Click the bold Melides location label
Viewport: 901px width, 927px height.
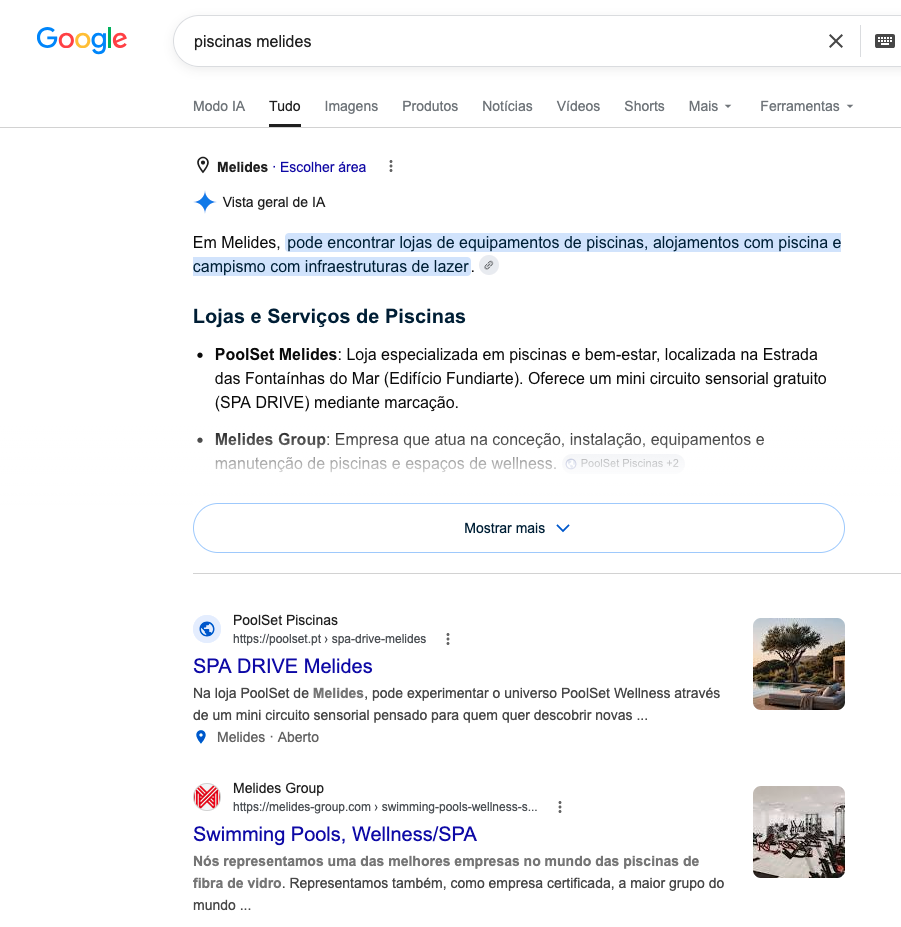click(x=242, y=167)
